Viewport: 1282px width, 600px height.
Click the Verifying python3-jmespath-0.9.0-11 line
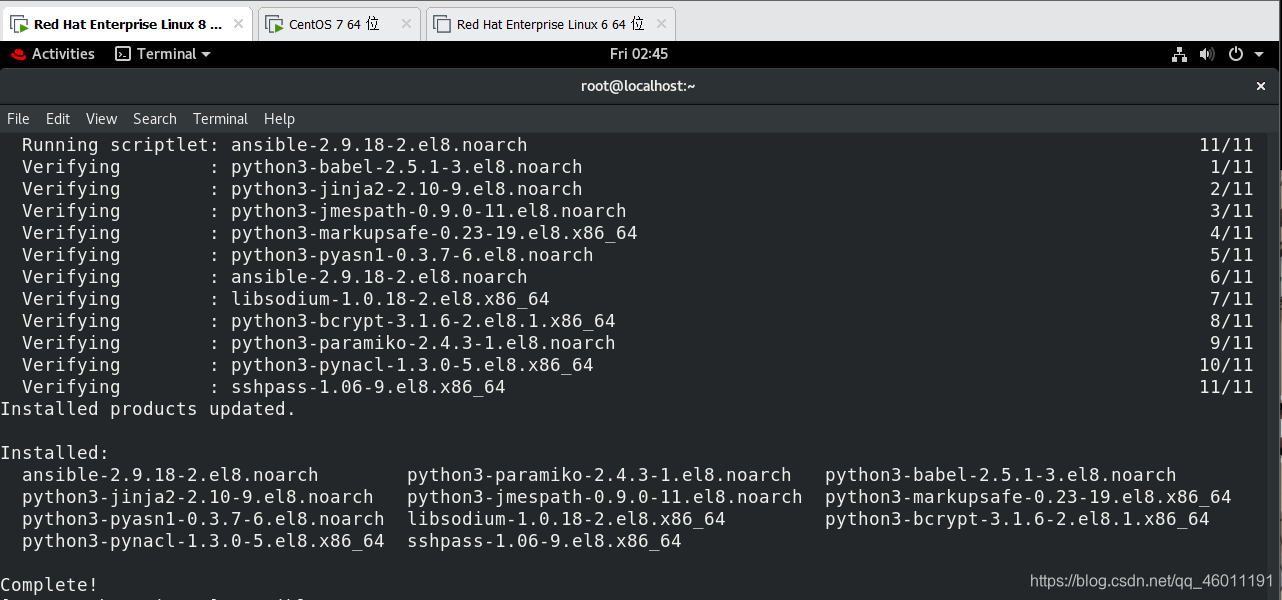[x=637, y=211]
